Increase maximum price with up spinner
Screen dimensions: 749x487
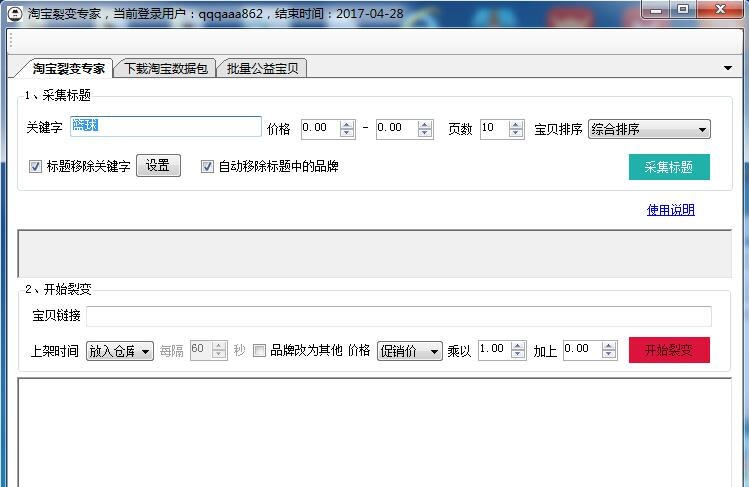click(425, 124)
